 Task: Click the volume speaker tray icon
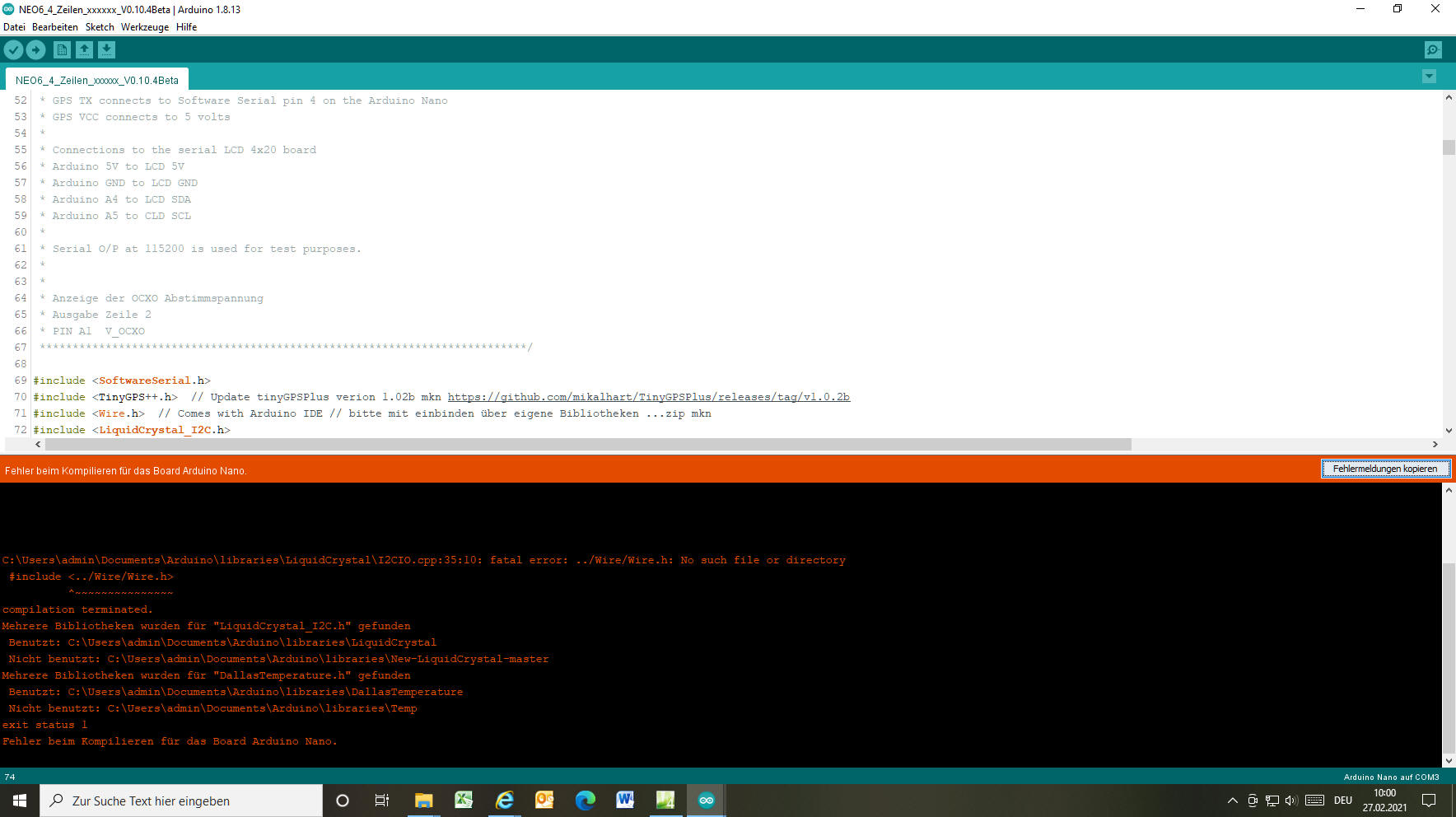point(1291,801)
